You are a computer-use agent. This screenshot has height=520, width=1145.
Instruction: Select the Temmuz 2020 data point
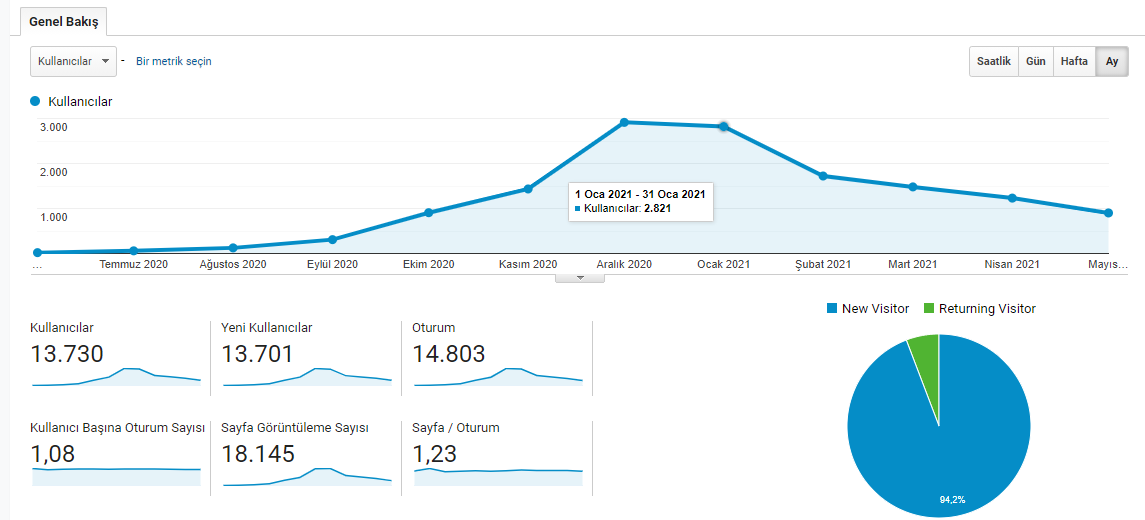(x=134, y=251)
